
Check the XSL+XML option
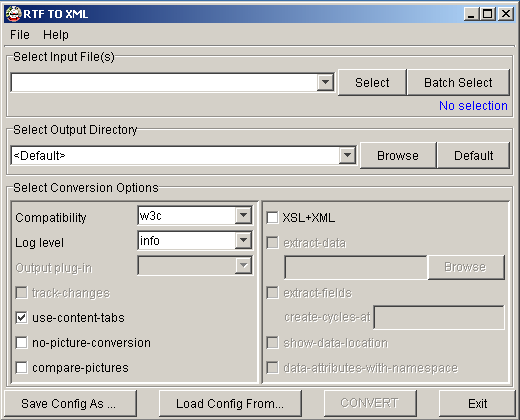coord(272,218)
